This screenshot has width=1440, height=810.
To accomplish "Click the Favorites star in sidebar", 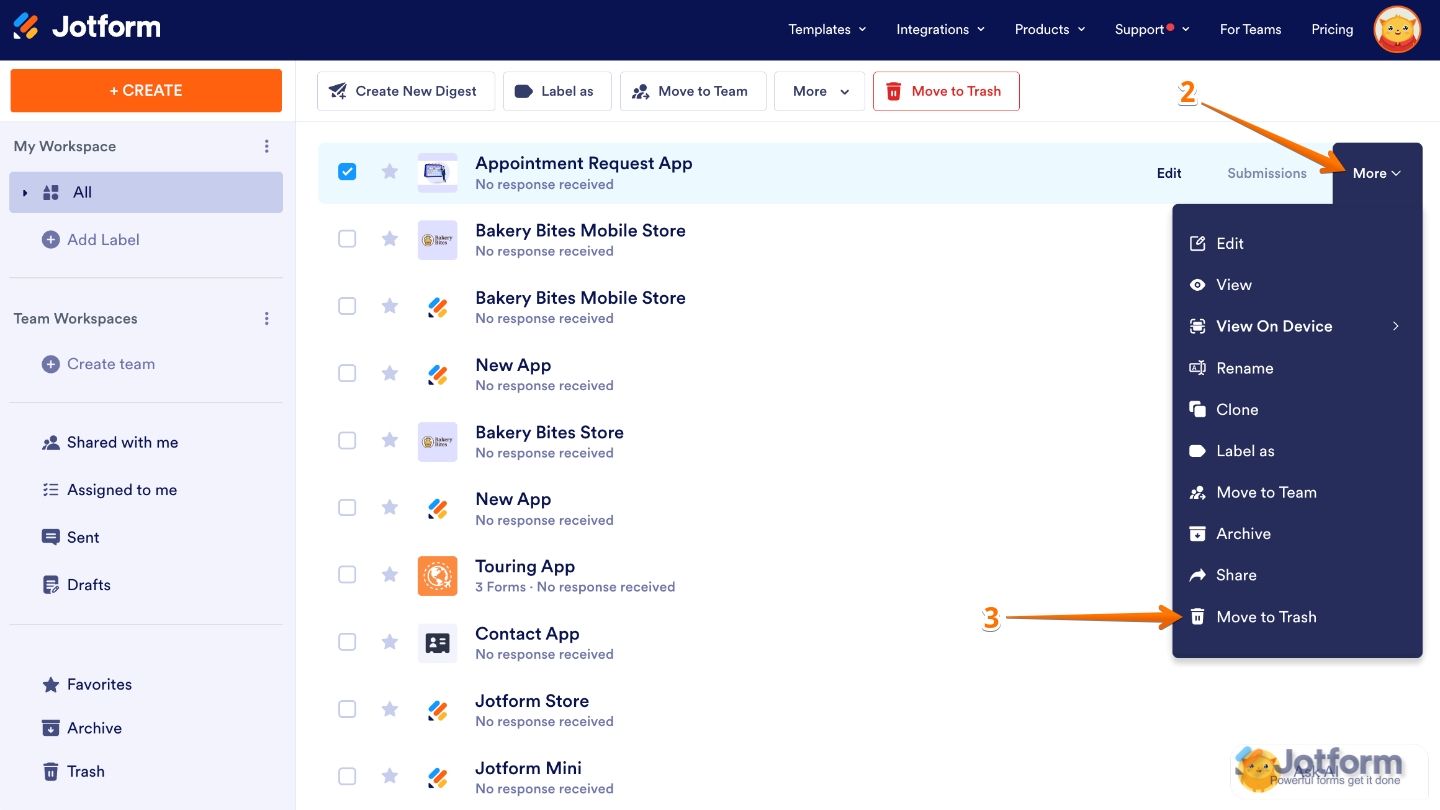I will [x=51, y=685].
